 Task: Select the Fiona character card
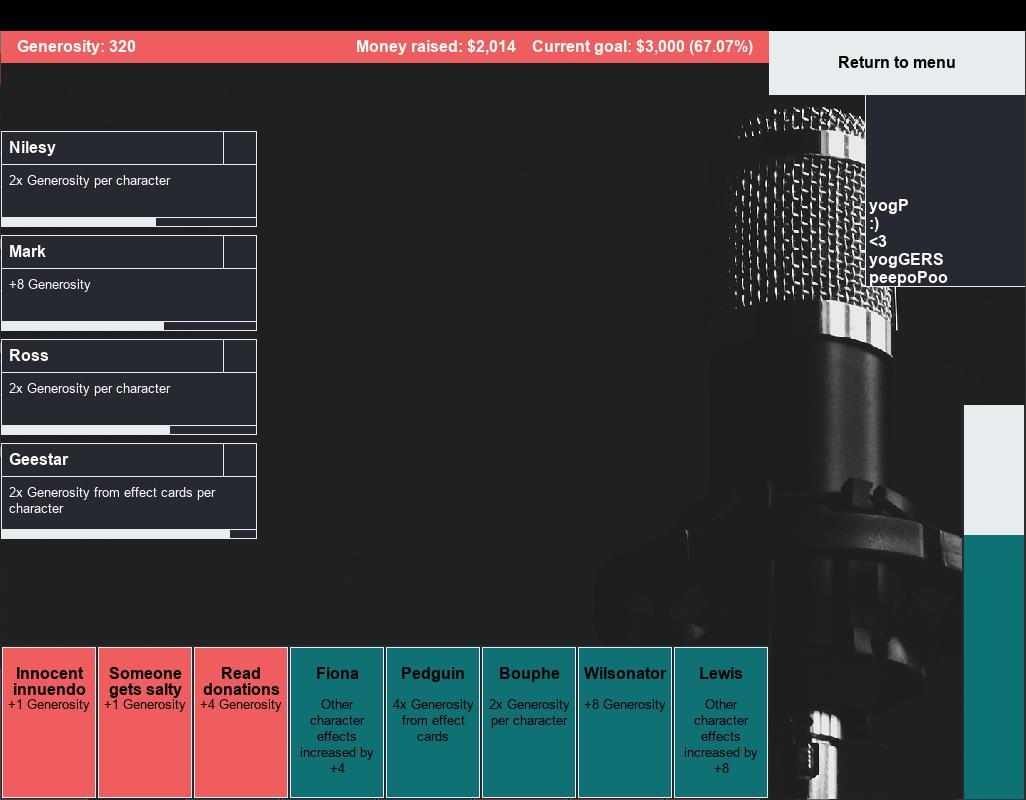tap(337, 722)
